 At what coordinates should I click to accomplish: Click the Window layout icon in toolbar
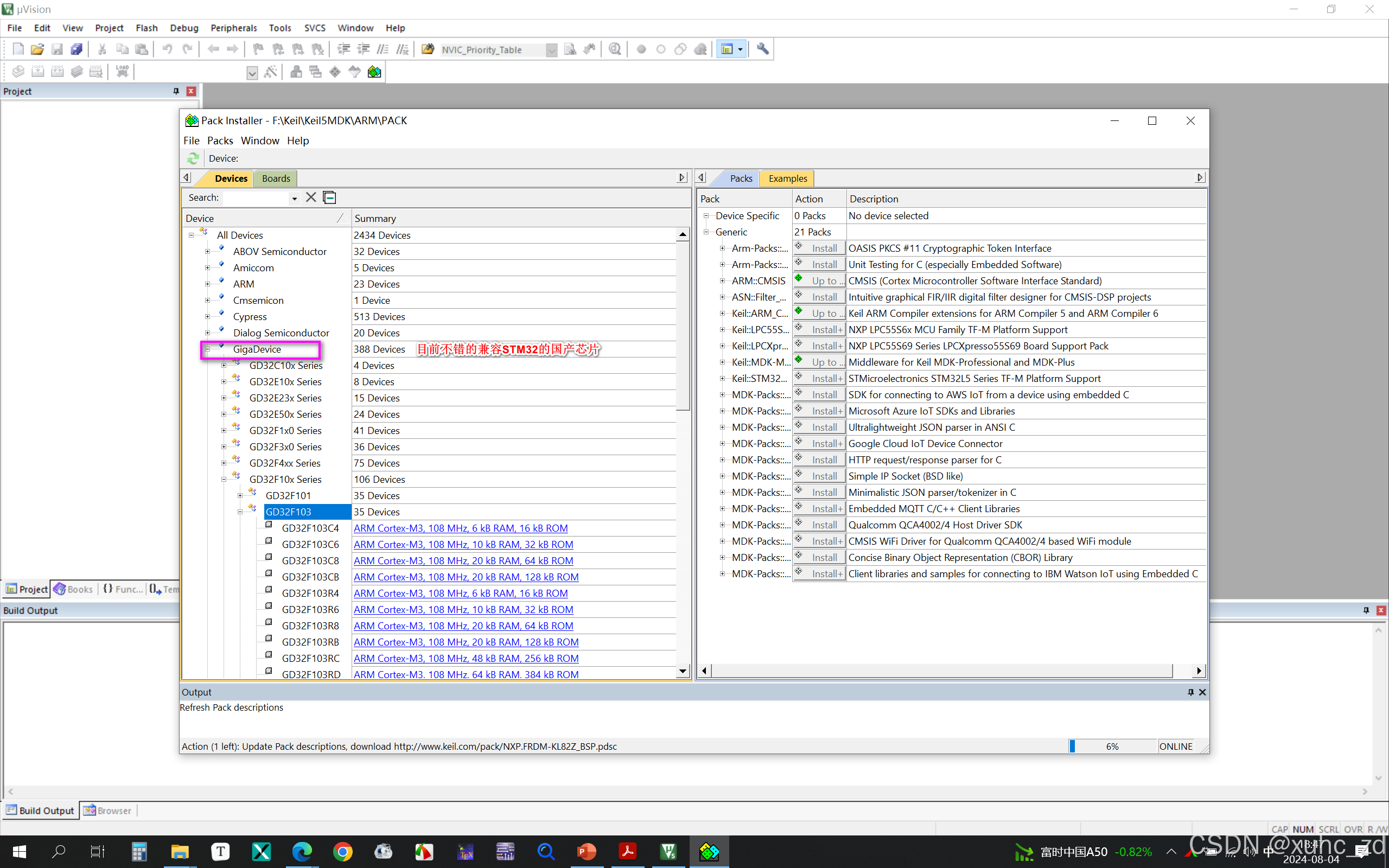pyautogui.click(x=727, y=49)
